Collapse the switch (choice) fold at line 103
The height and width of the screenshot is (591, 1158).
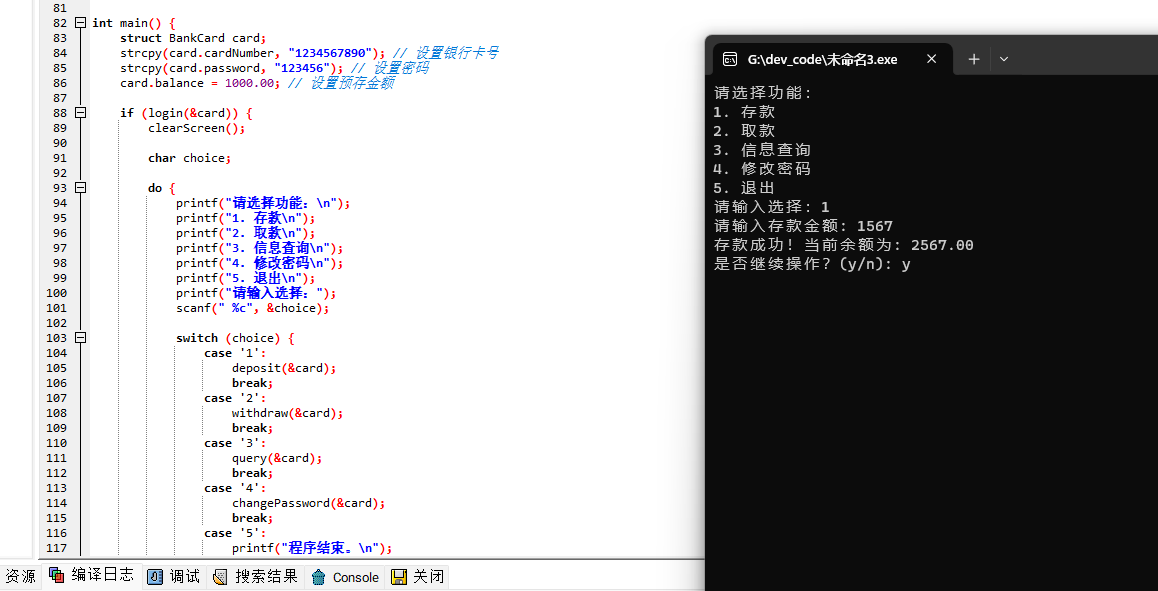pos(80,338)
